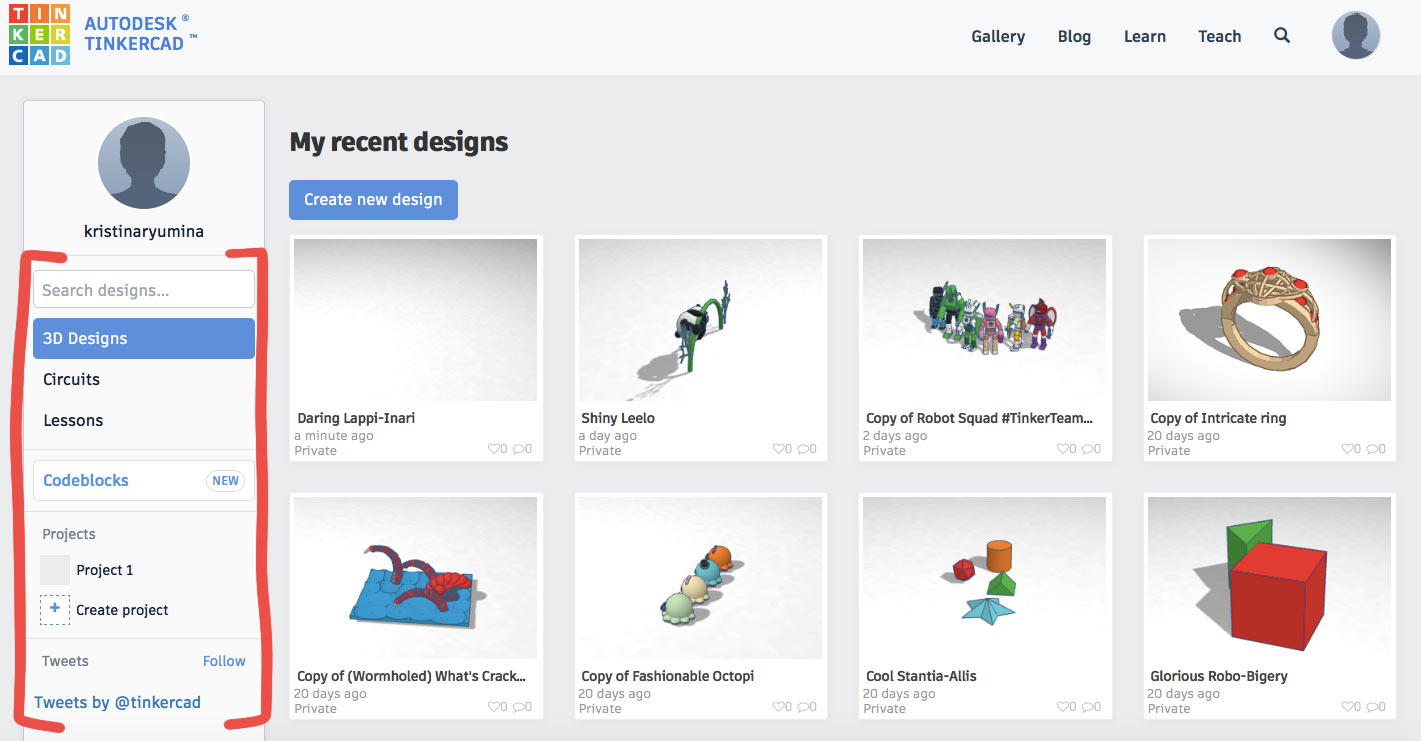This screenshot has width=1421, height=741.
Task: Click comment icon on Copy of Robot Squad
Action: (1088, 450)
